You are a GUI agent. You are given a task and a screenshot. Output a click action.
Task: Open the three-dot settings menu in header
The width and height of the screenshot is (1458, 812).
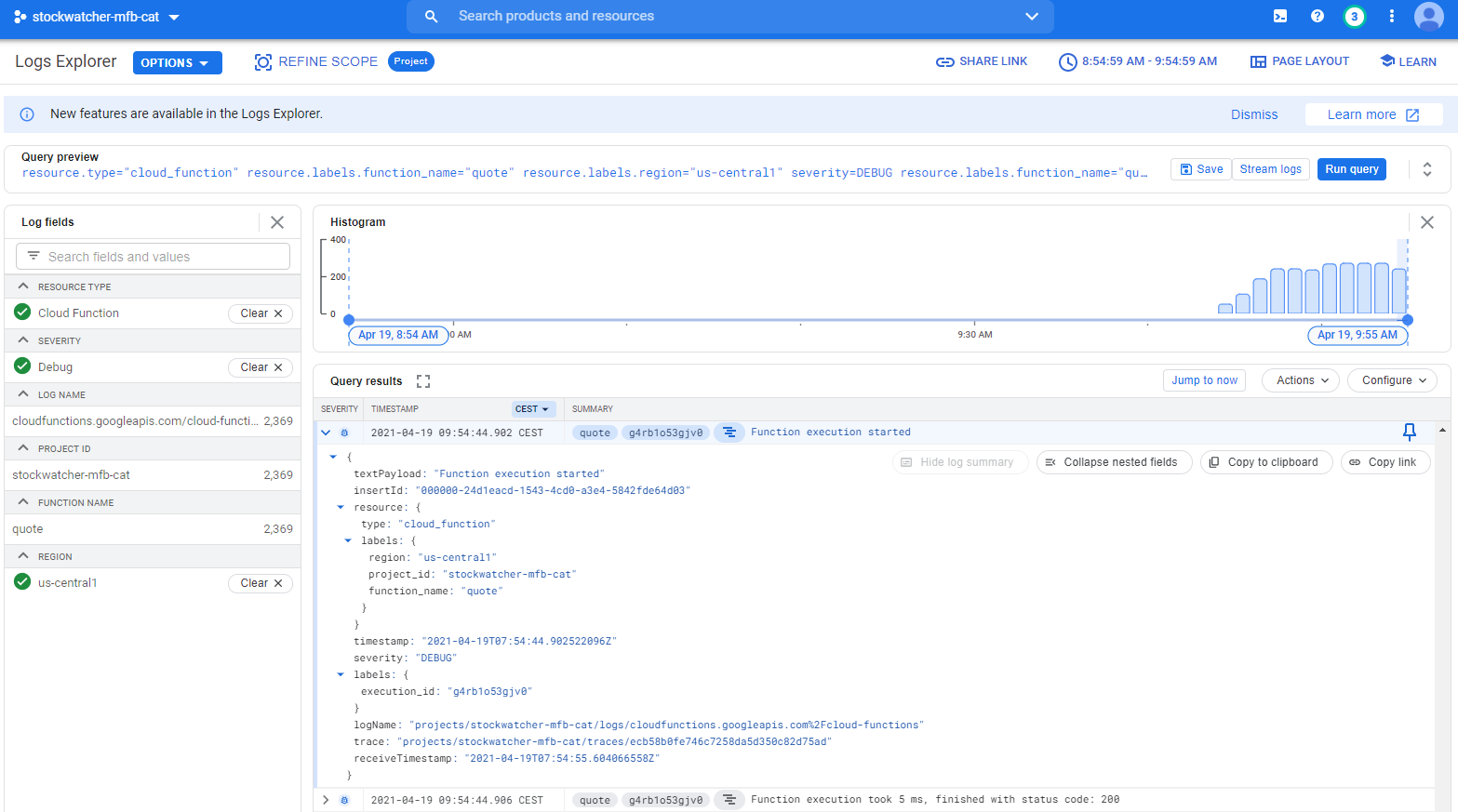point(1392,16)
